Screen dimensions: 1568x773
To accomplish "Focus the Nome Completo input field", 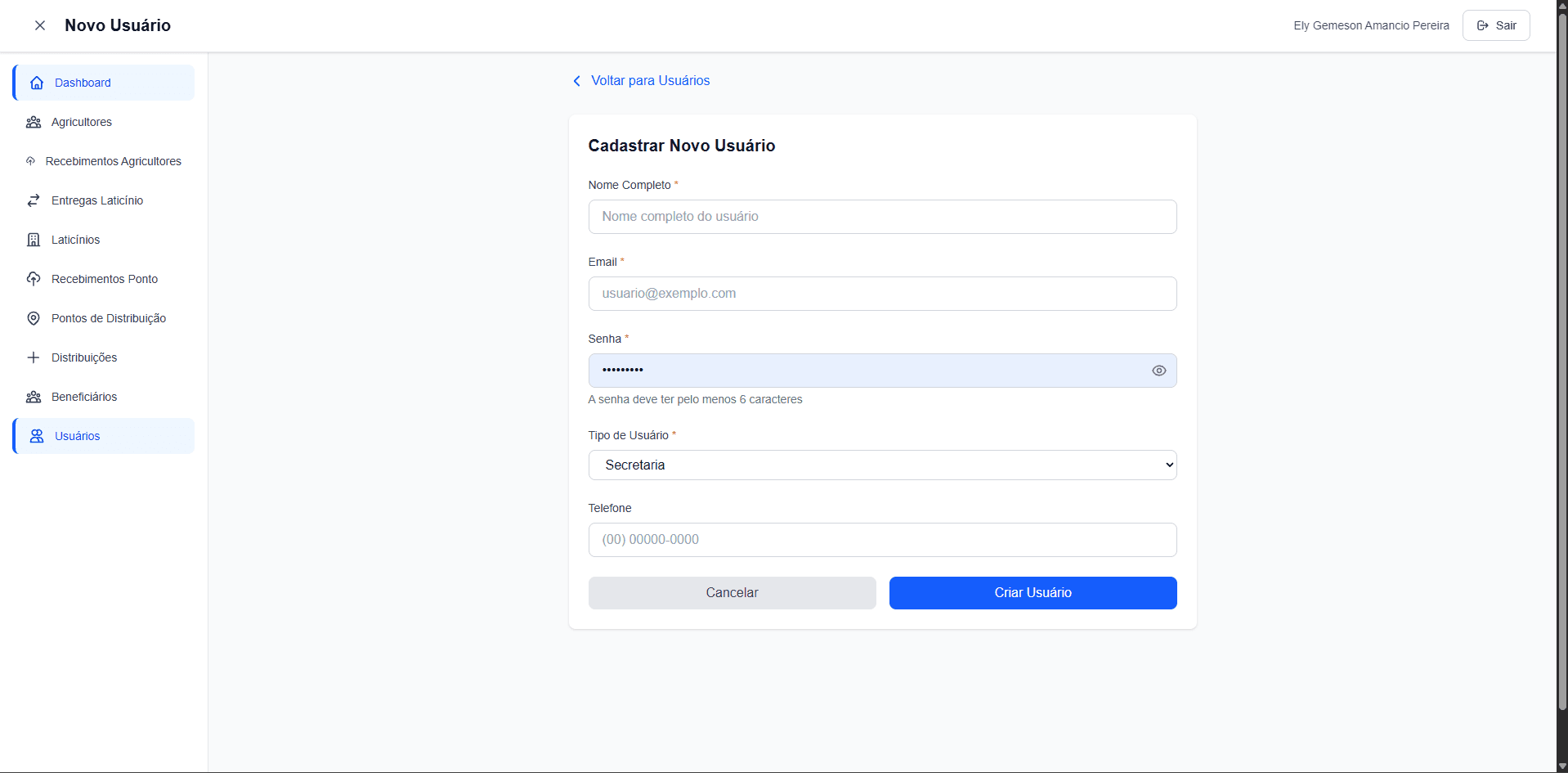I will click(882, 217).
